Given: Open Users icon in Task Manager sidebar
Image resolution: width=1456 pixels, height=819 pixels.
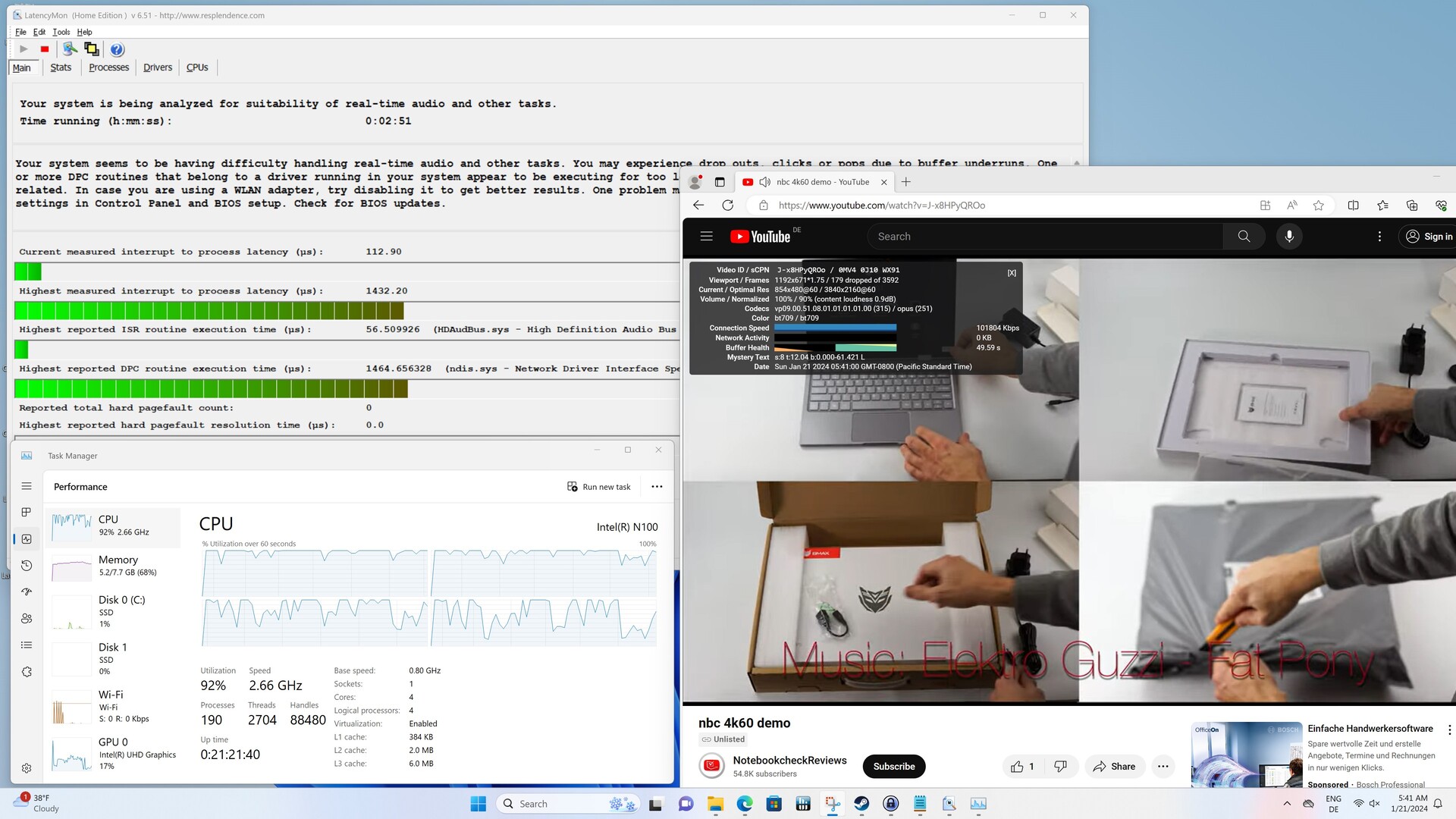Looking at the screenshot, I should [x=27, y=619].
